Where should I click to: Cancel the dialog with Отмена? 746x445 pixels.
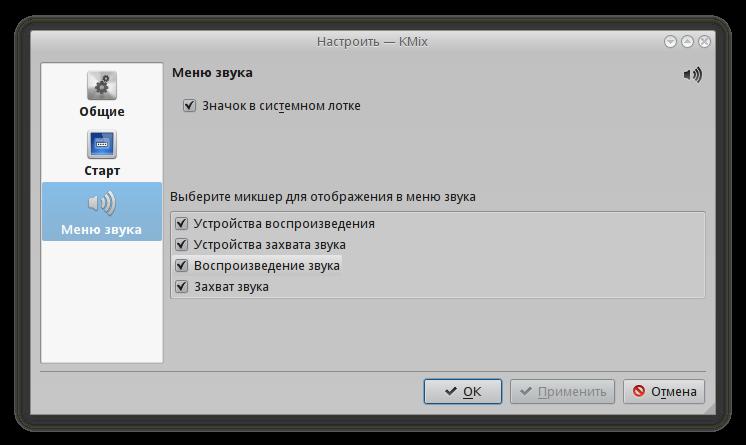[x=664, y=391]
